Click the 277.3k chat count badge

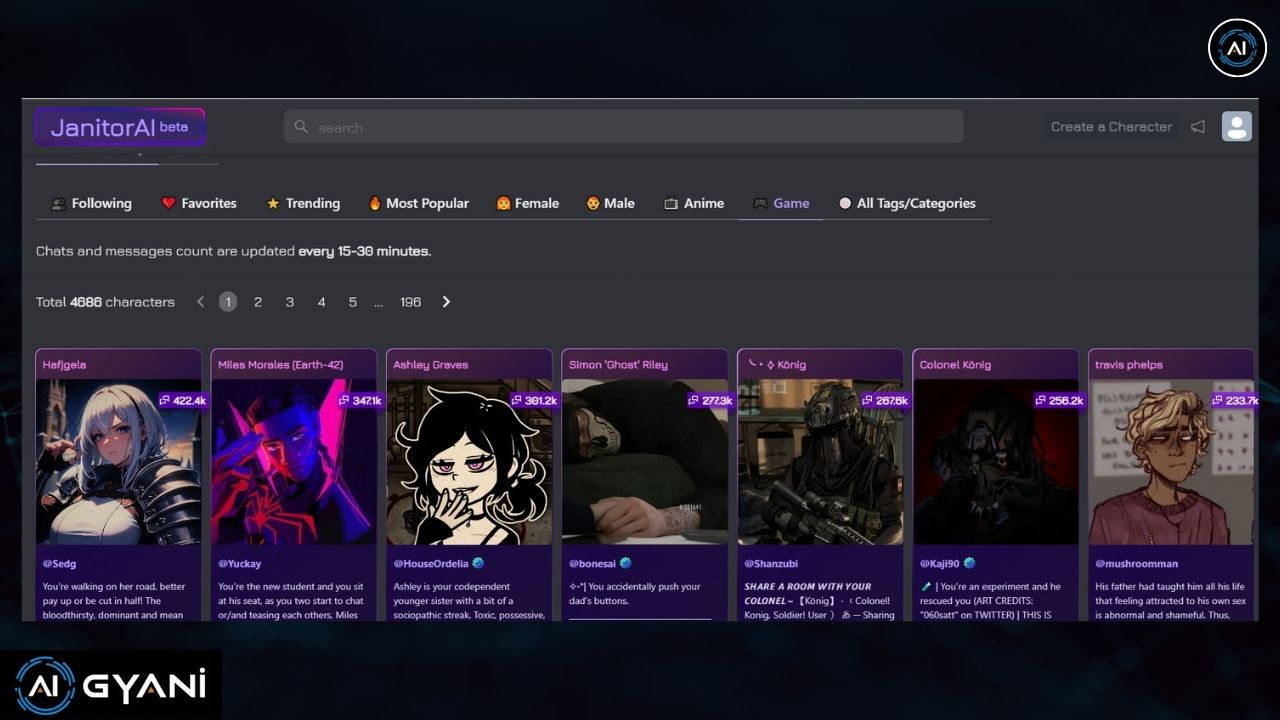coord(709,400)
